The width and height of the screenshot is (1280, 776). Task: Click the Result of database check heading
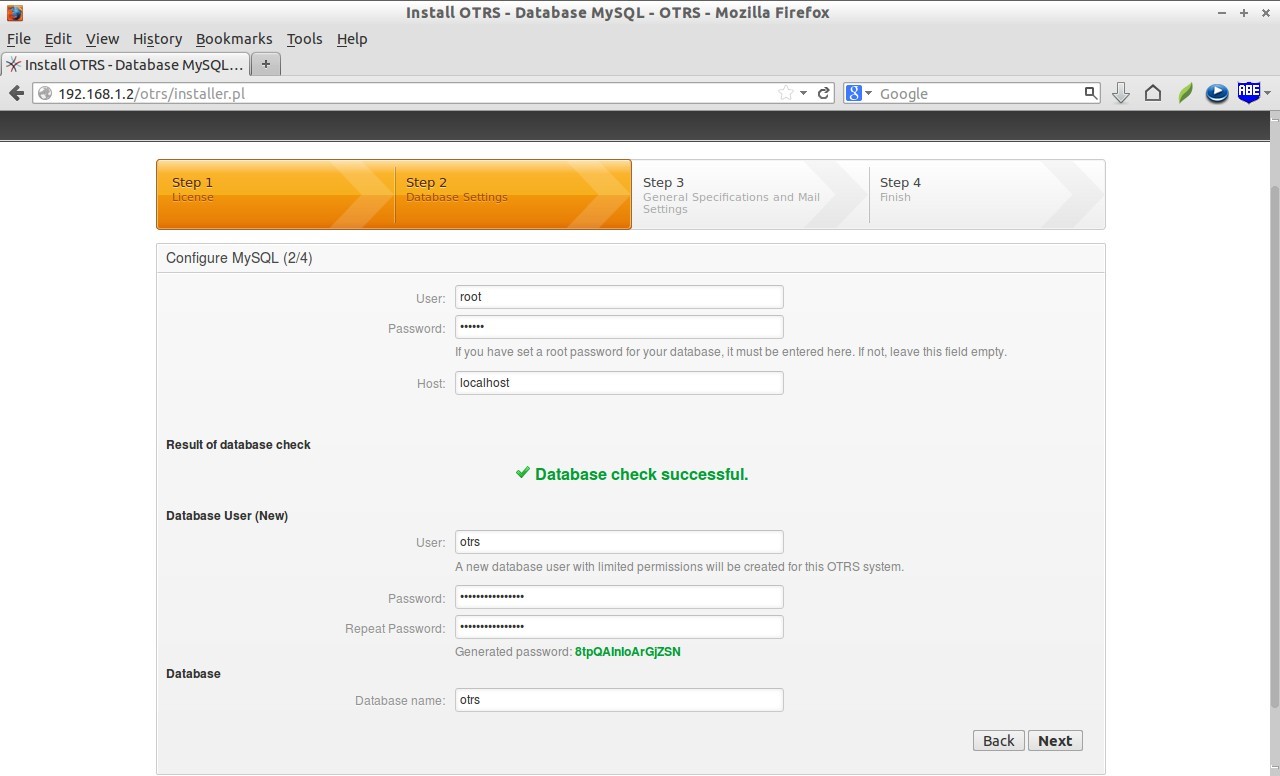[238, 445]
